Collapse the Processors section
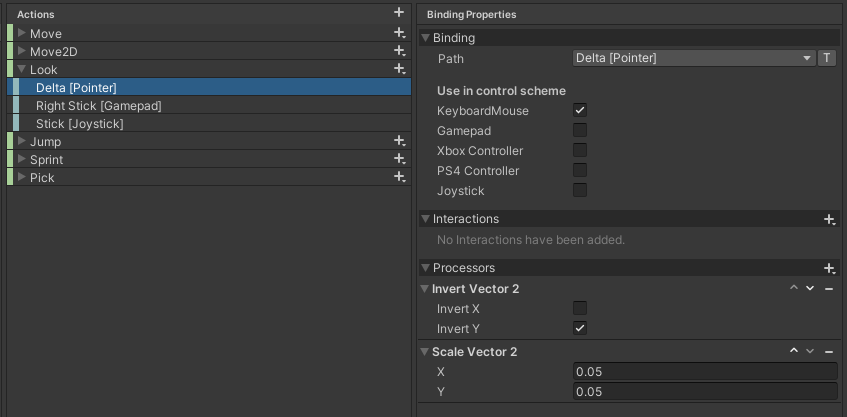The height and width of the screenshot is (417, 847). (426, 268)
